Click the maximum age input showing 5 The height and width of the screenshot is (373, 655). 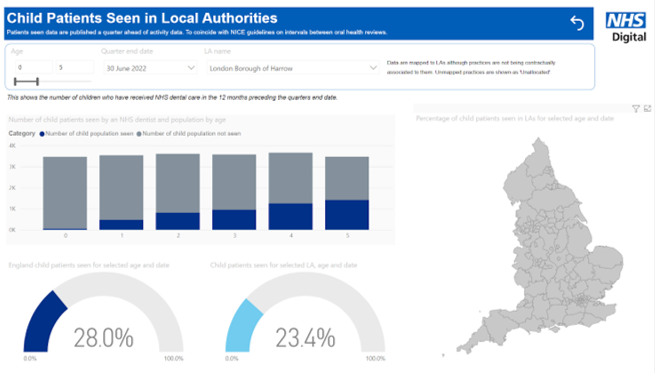[75, 67]
